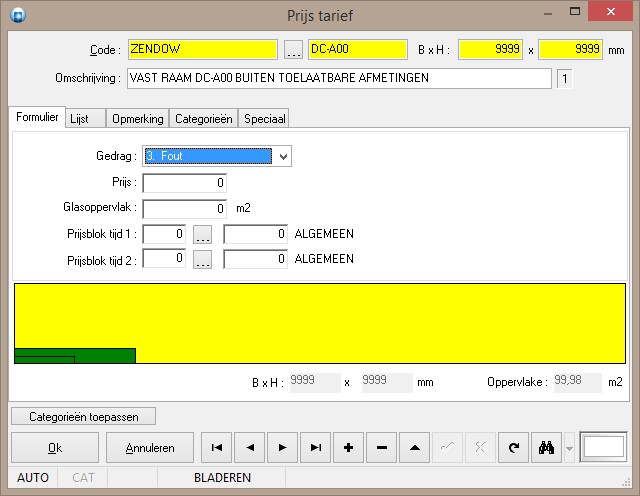Click first Prijsblok tijd 1 field
640x496 pixels.
tap(164, 234)
